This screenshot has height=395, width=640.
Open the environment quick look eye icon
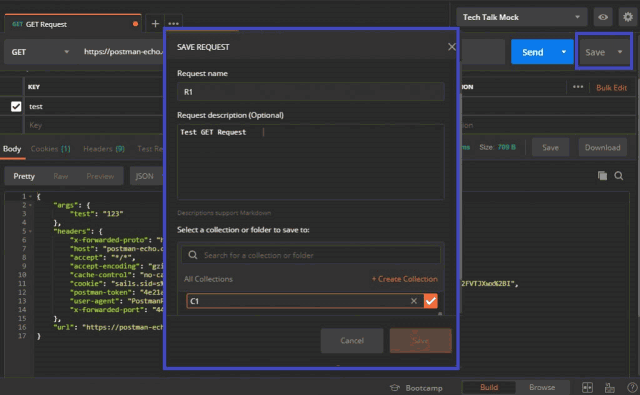pos(603,17)
